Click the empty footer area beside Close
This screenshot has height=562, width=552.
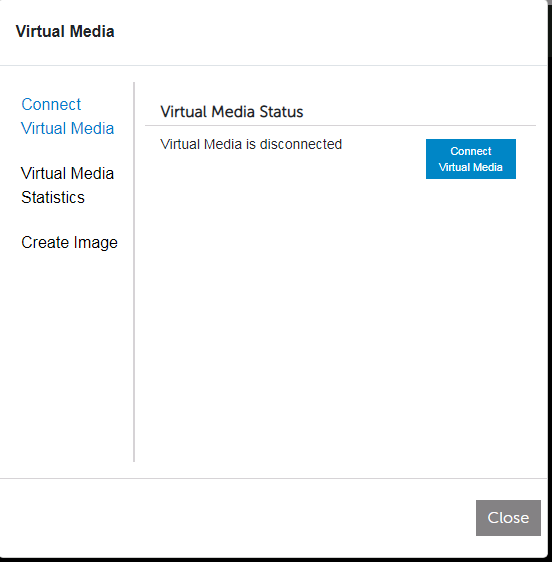point(237,518)
